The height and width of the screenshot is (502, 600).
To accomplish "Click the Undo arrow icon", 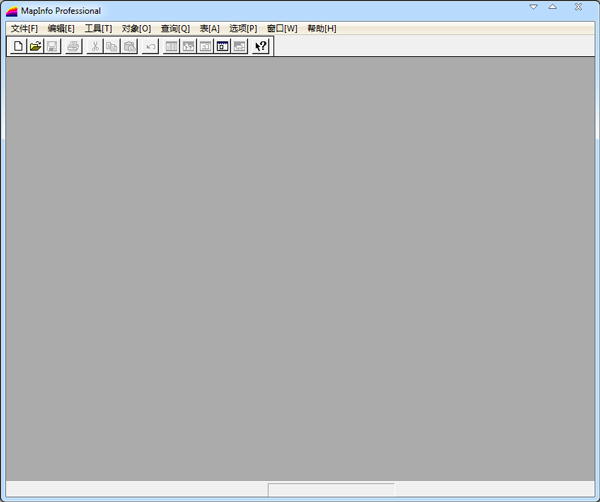I will 150,46.
